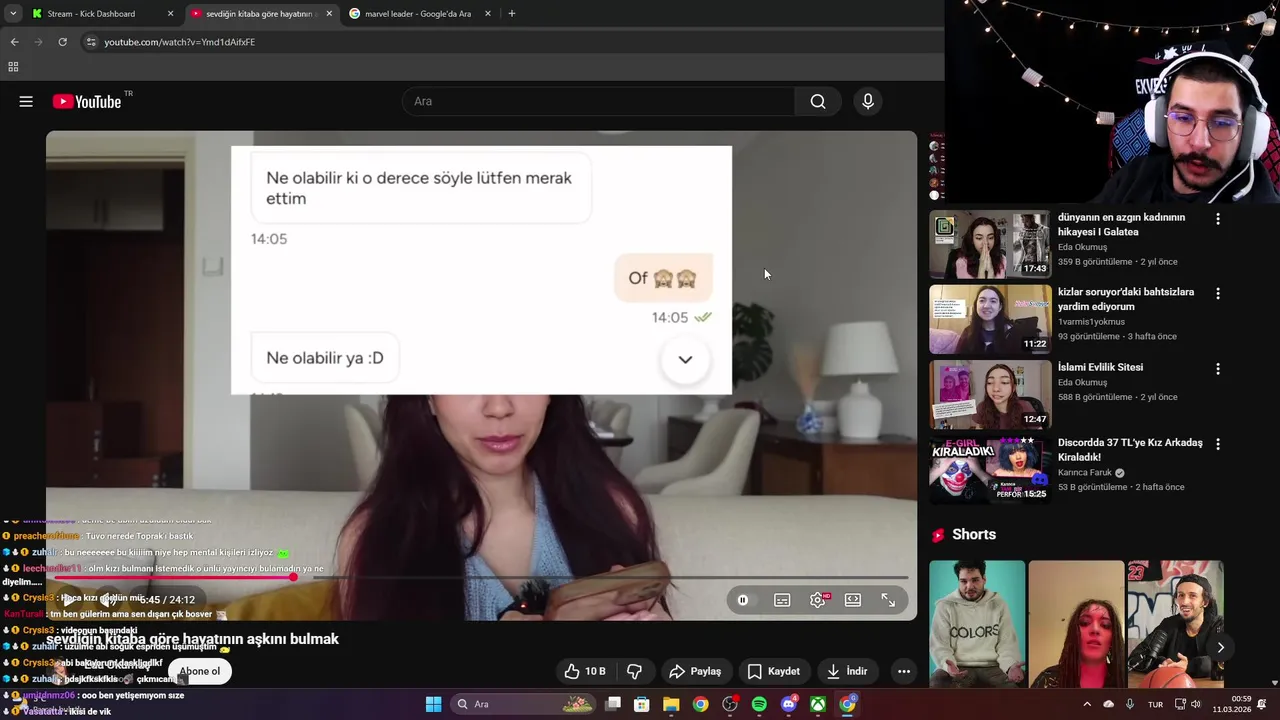Open options for kizlar soruyor'daki video
This screenshot has height=720, width=1280.
coord(1218,294)
